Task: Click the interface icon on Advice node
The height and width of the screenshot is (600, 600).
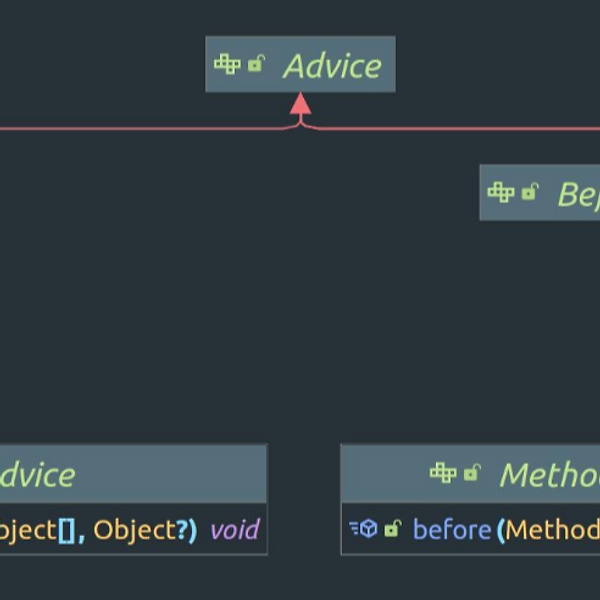Action: coord(227,64)
